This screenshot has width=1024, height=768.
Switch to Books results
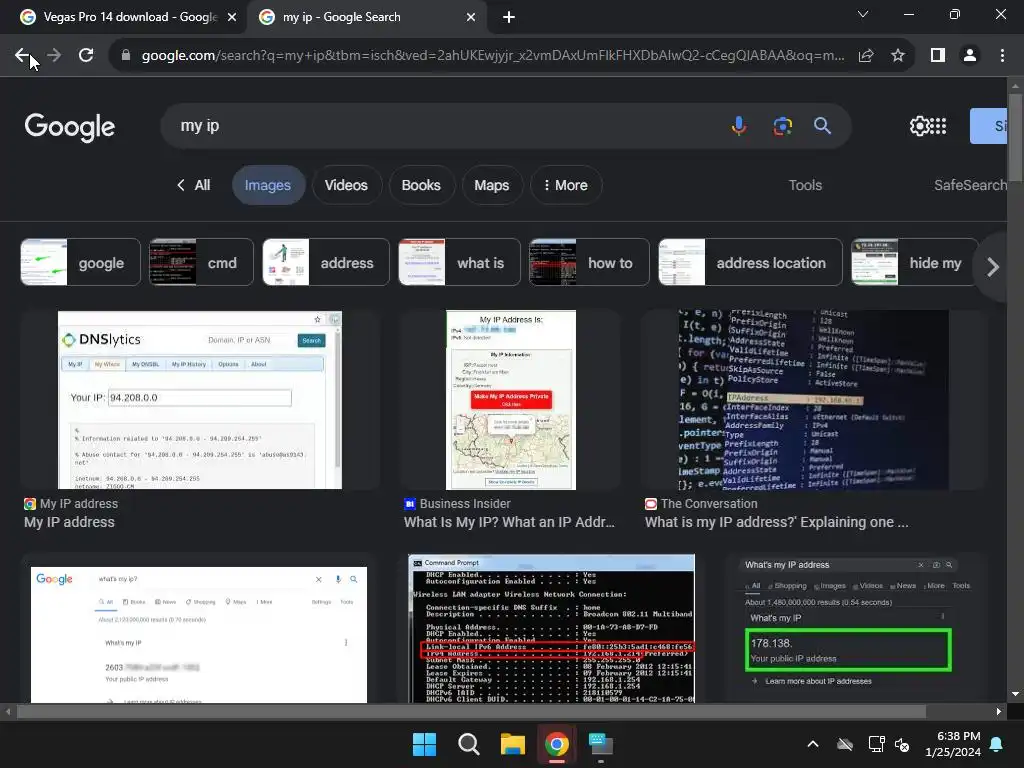click(421, 185)
